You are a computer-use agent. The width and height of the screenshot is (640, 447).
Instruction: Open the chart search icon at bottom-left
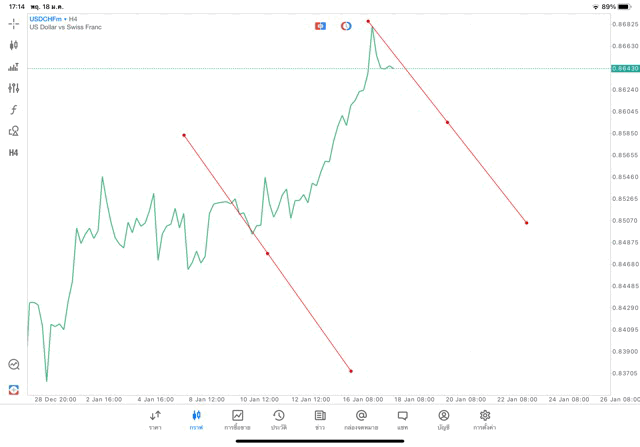point(14,365)
